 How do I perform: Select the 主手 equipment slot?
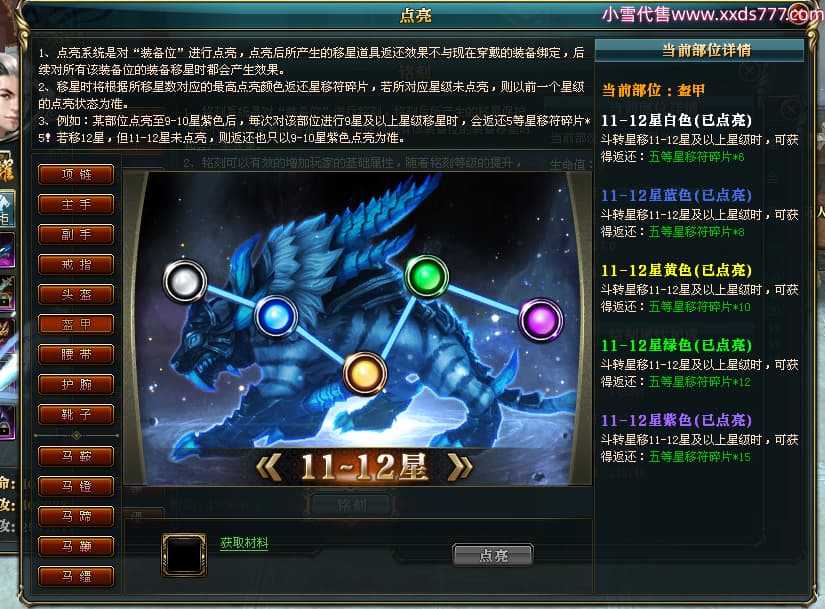click(x=76, y=204)
